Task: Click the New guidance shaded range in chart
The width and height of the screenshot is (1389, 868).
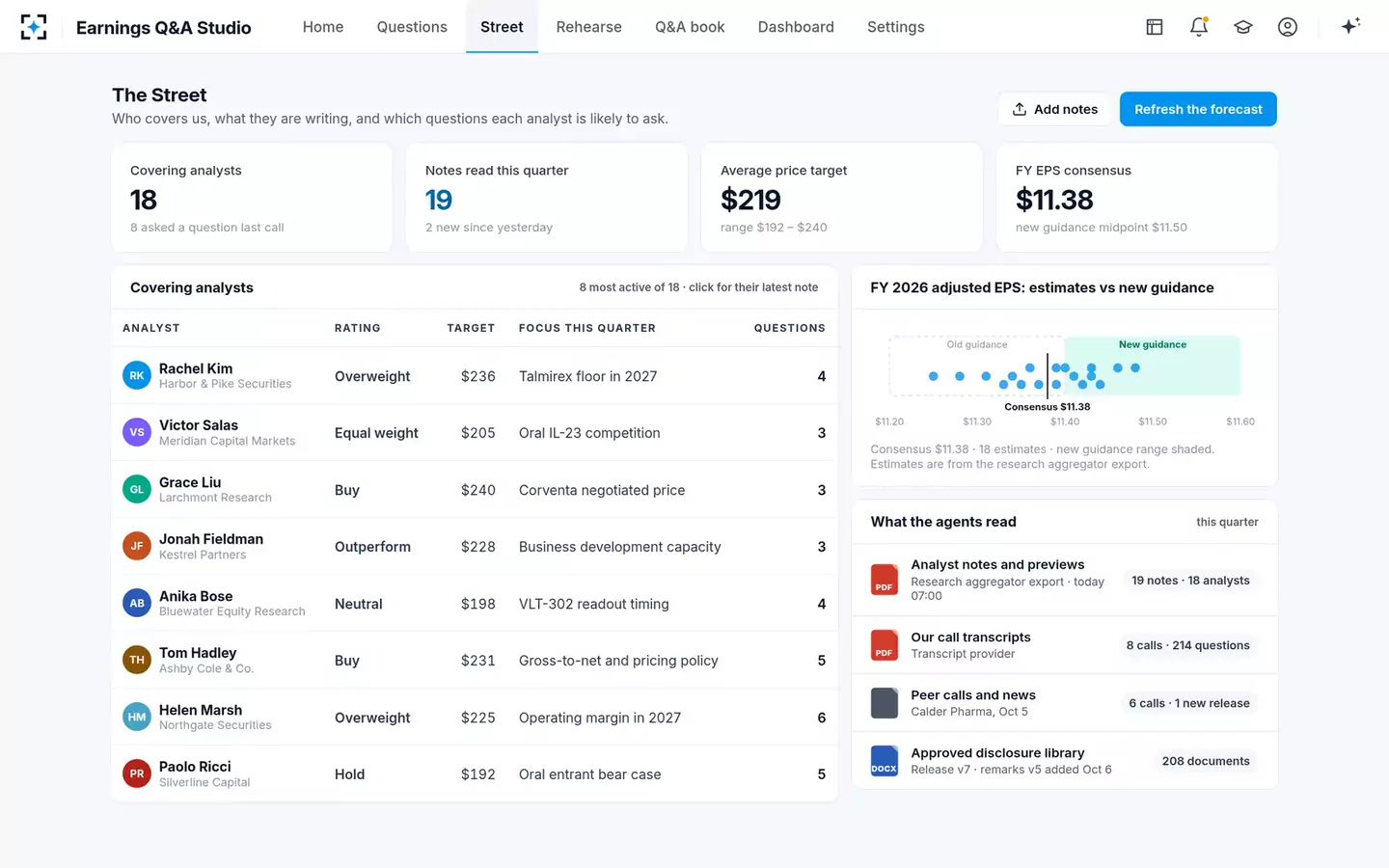Action: pos(1153,366)
